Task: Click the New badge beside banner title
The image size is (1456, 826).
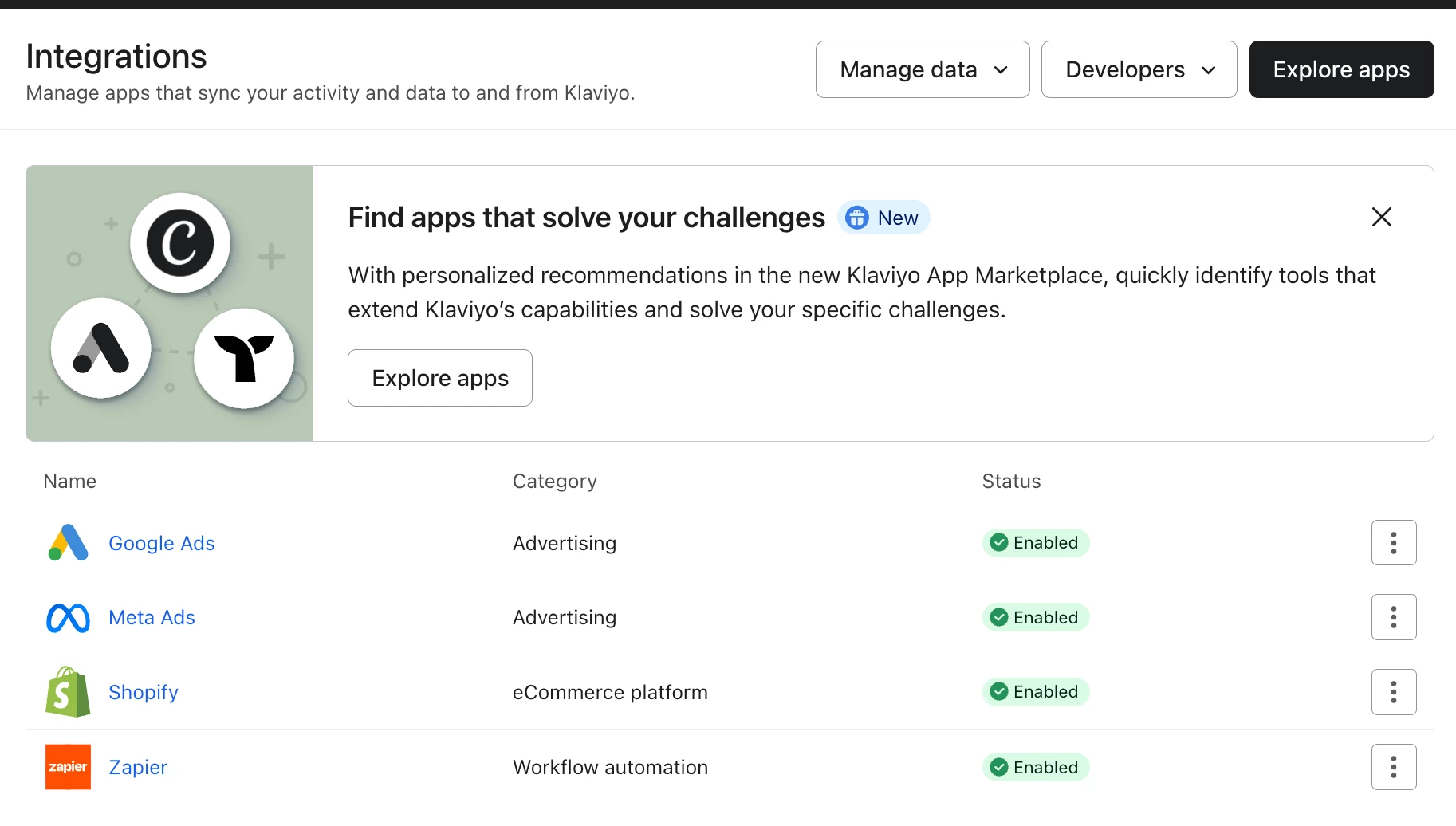Action: click(883, 218)
